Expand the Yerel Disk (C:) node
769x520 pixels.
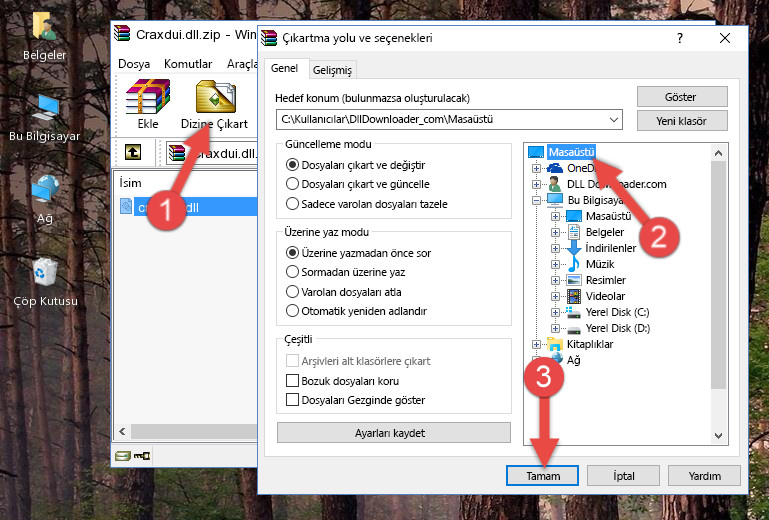pyautogui.click(x=555, y=312)
